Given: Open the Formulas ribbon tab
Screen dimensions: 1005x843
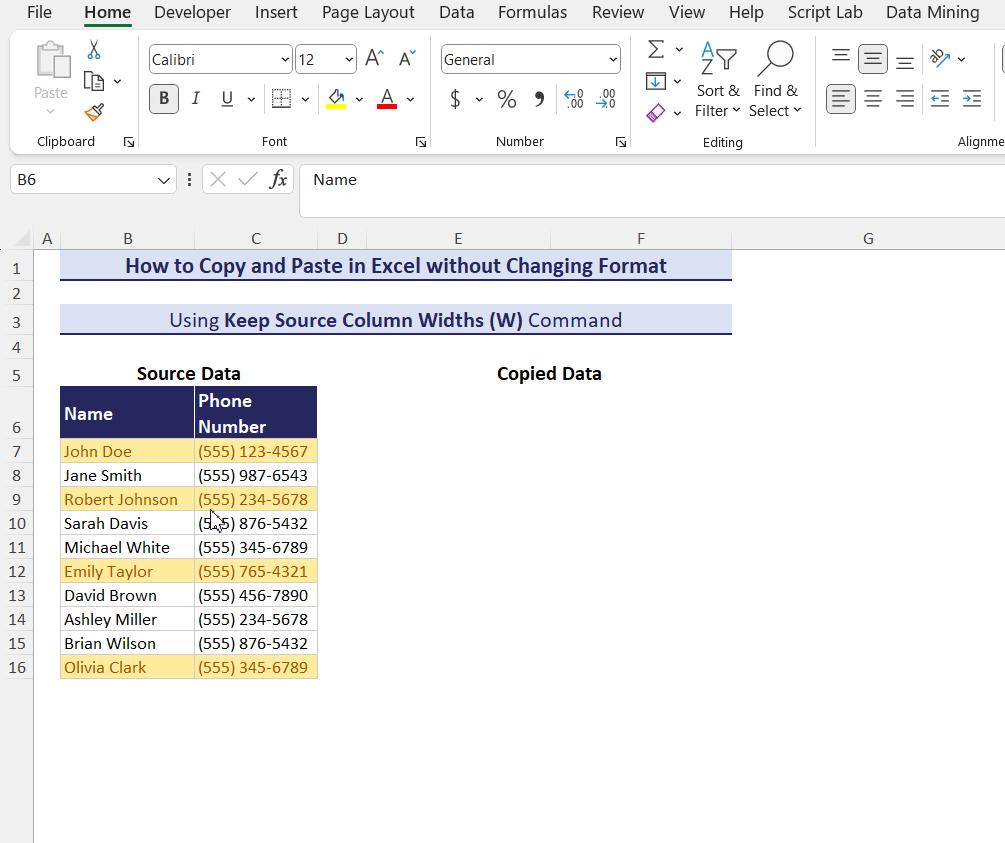Looking at the screenshot, I should coord(532,13).
